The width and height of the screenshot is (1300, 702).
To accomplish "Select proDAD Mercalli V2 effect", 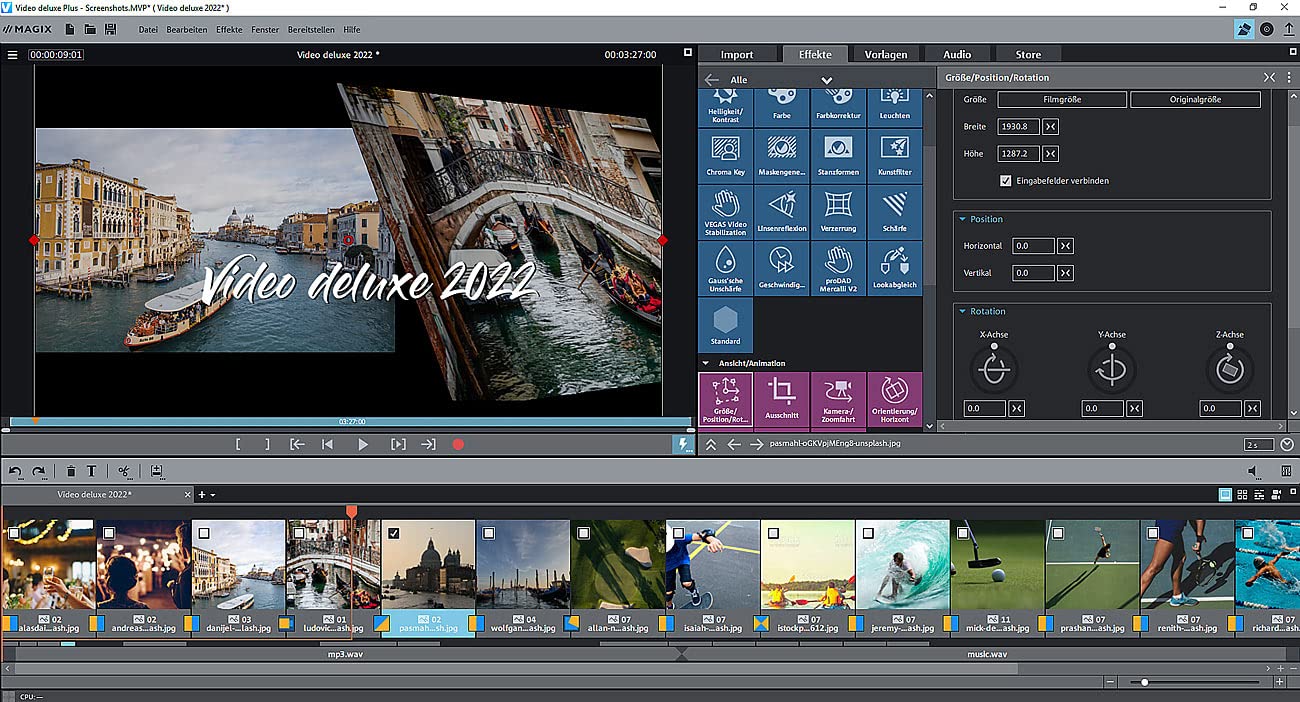I will tap(838, 269).
